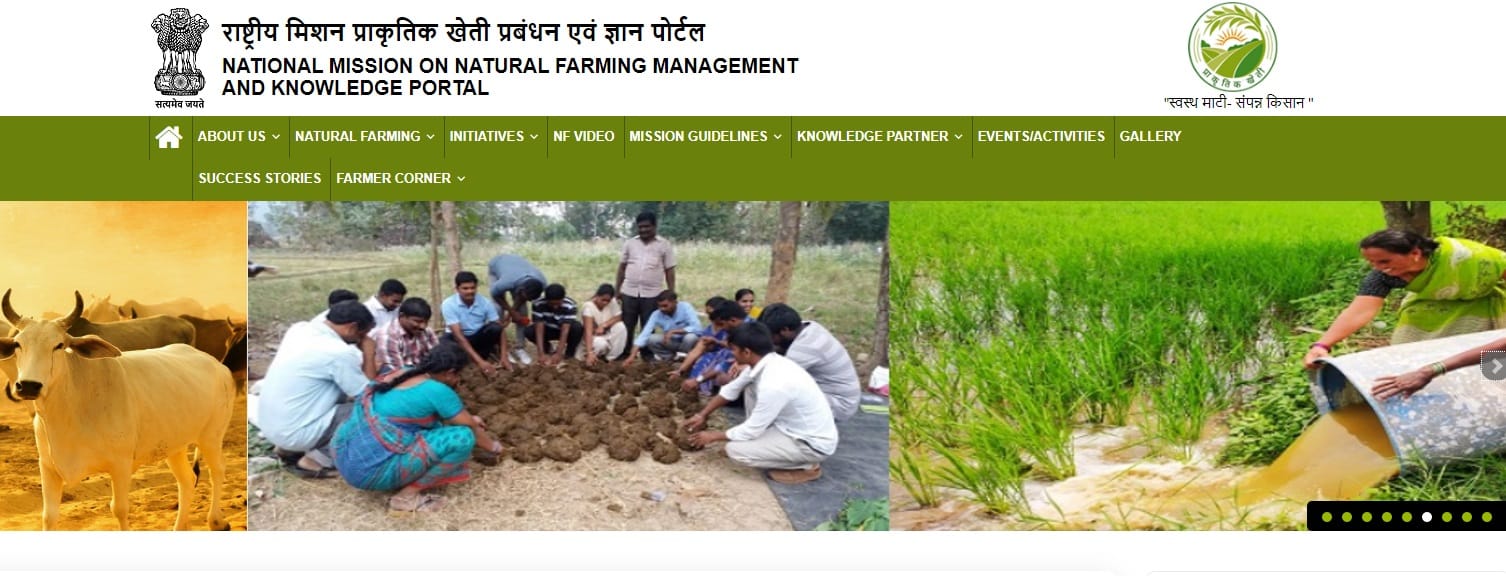Viewport: 1506px width, 576px height.
Task: Open the Knowledge Partner dropdown
Action: coord(880,136)
